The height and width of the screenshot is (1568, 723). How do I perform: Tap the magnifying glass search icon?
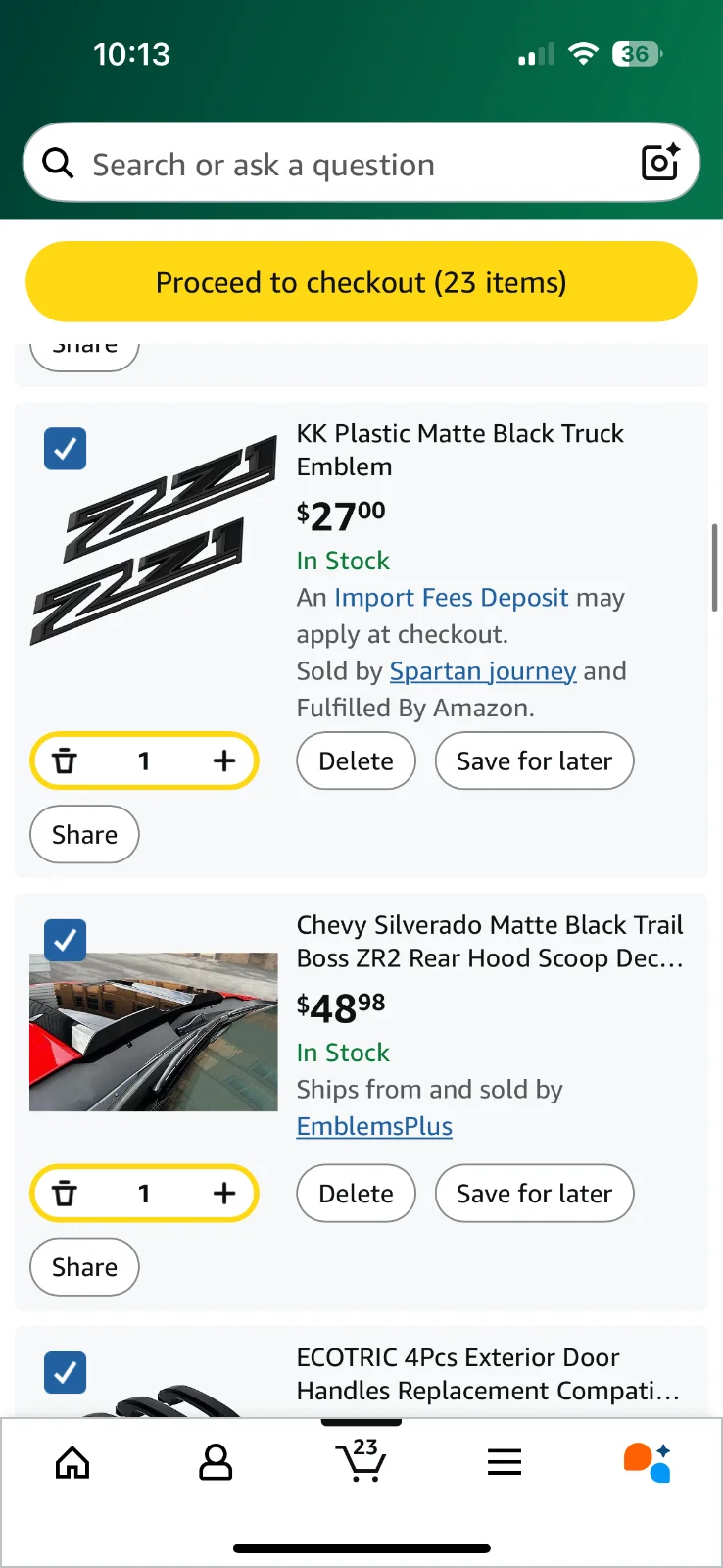[59, 164]
